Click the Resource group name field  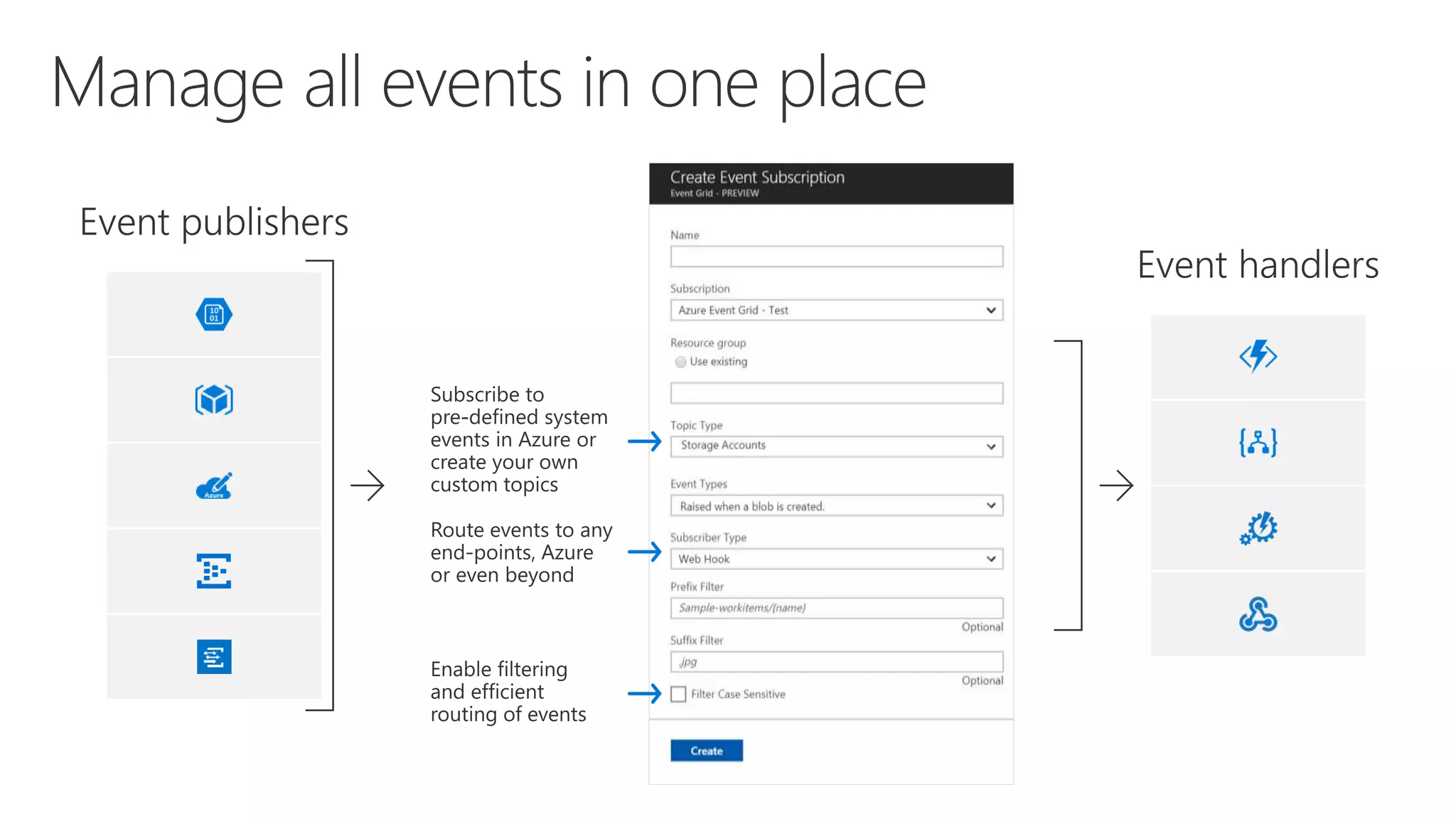click(x=836, y=393)
